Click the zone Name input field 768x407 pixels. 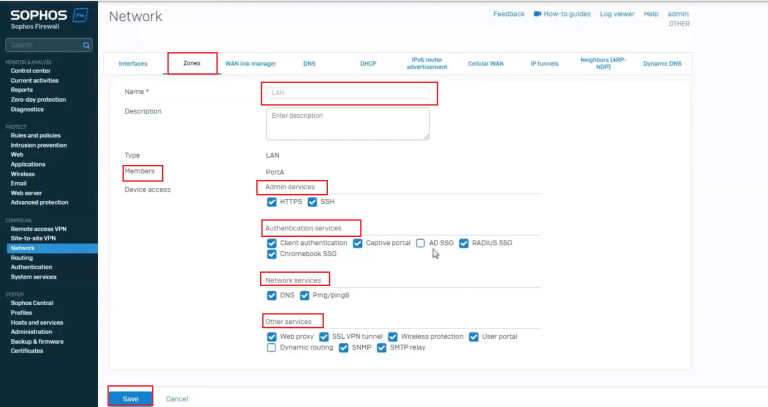(348, 93)
